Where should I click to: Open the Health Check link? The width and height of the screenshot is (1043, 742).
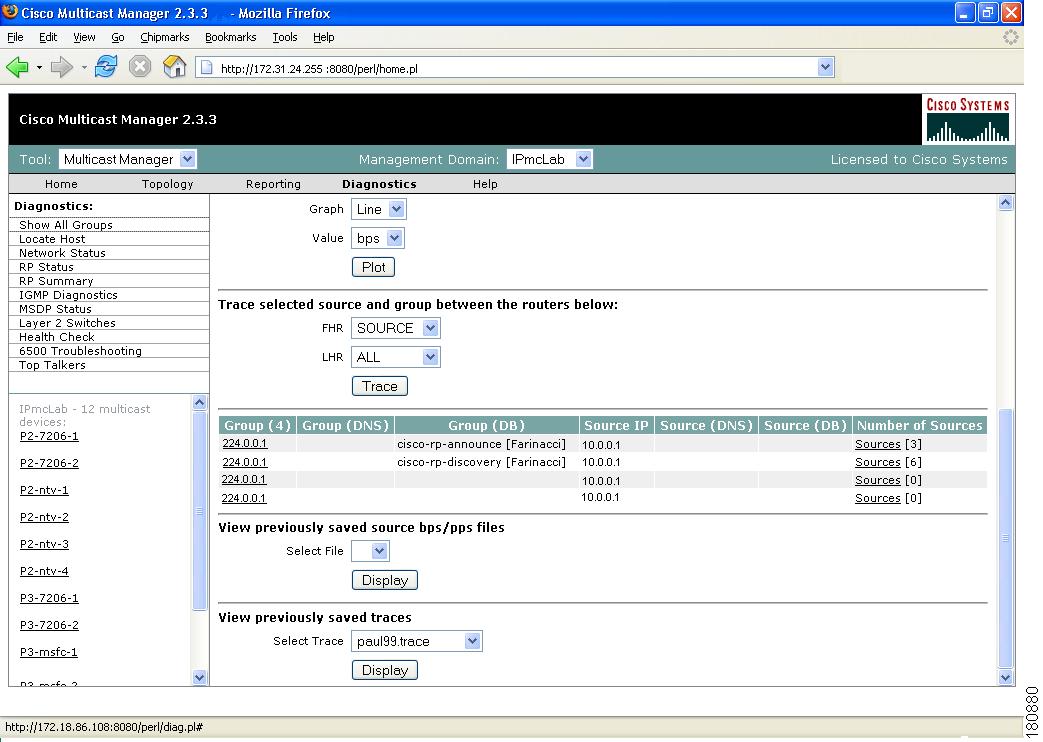(57, 337)
